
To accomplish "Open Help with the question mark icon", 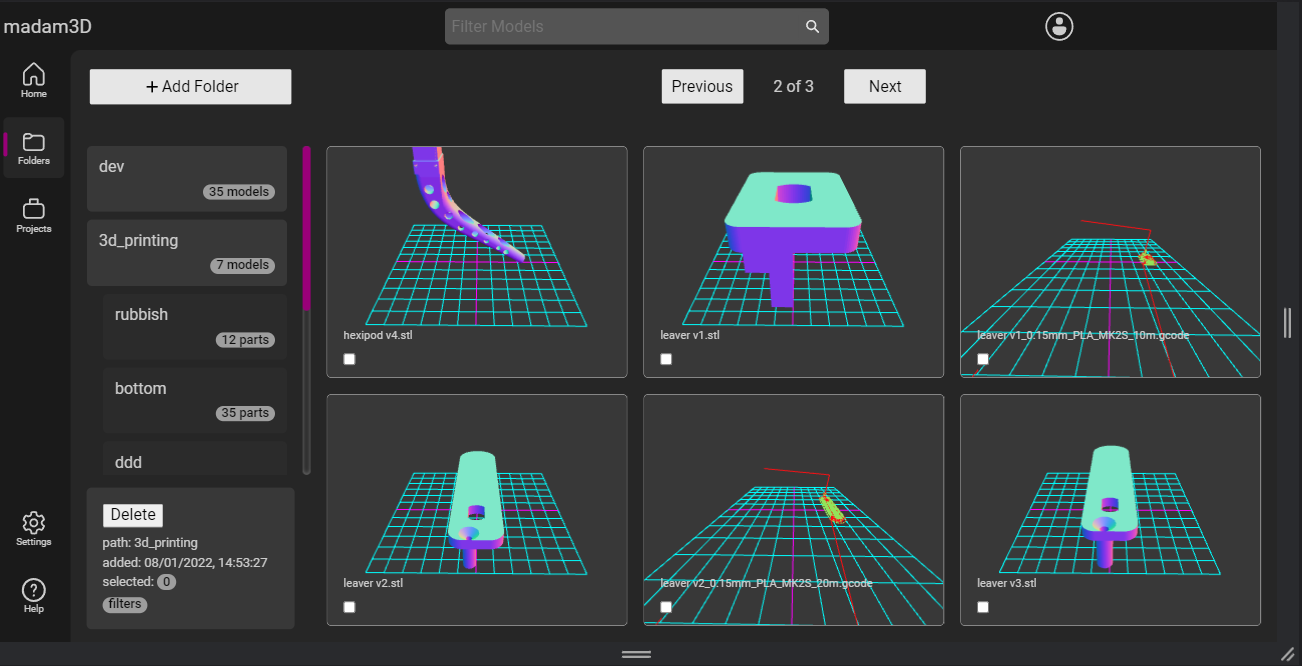I will pyautogui.click(x=33, y=595).
